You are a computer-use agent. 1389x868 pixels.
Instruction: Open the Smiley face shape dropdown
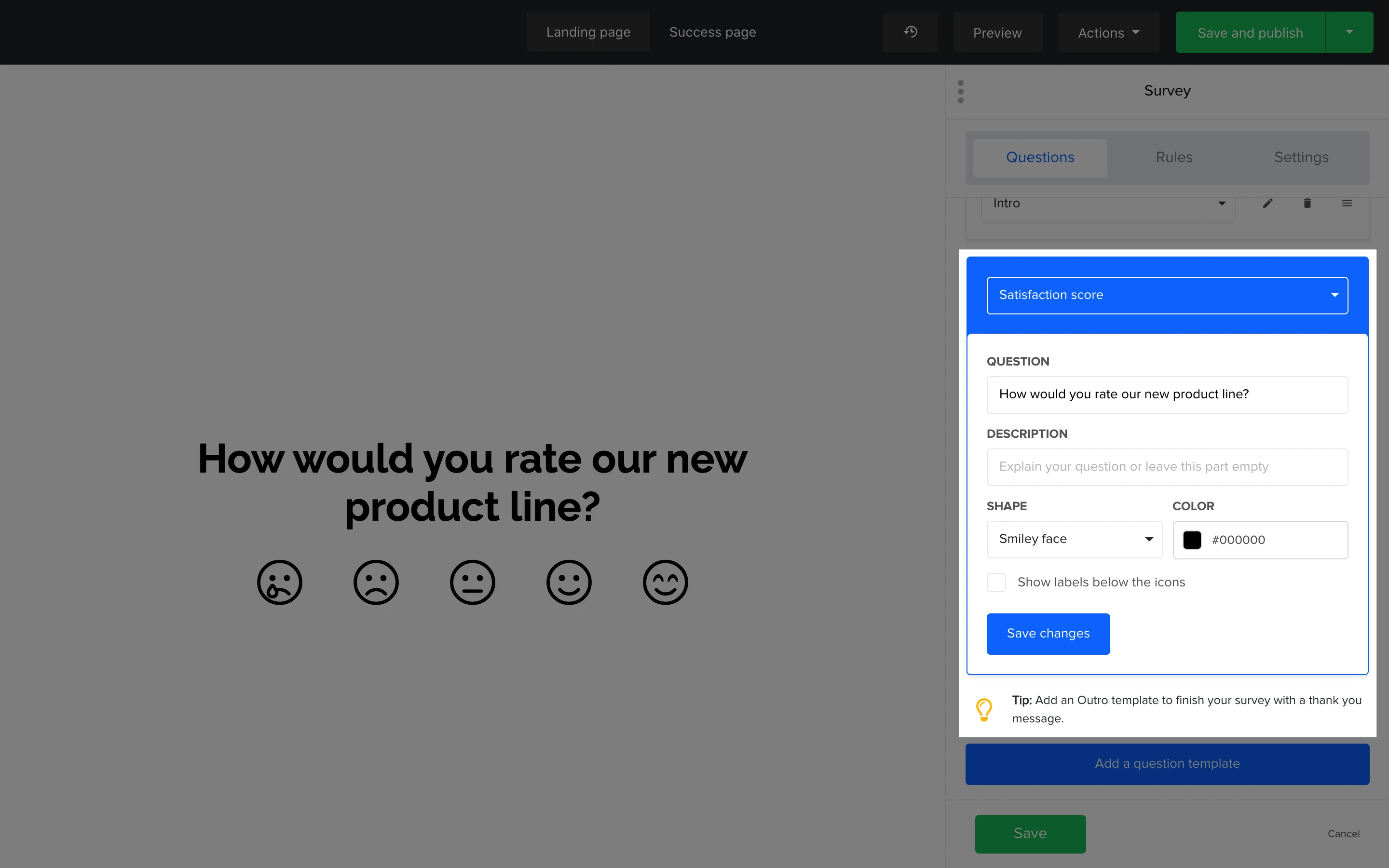tap(1075, 539)
